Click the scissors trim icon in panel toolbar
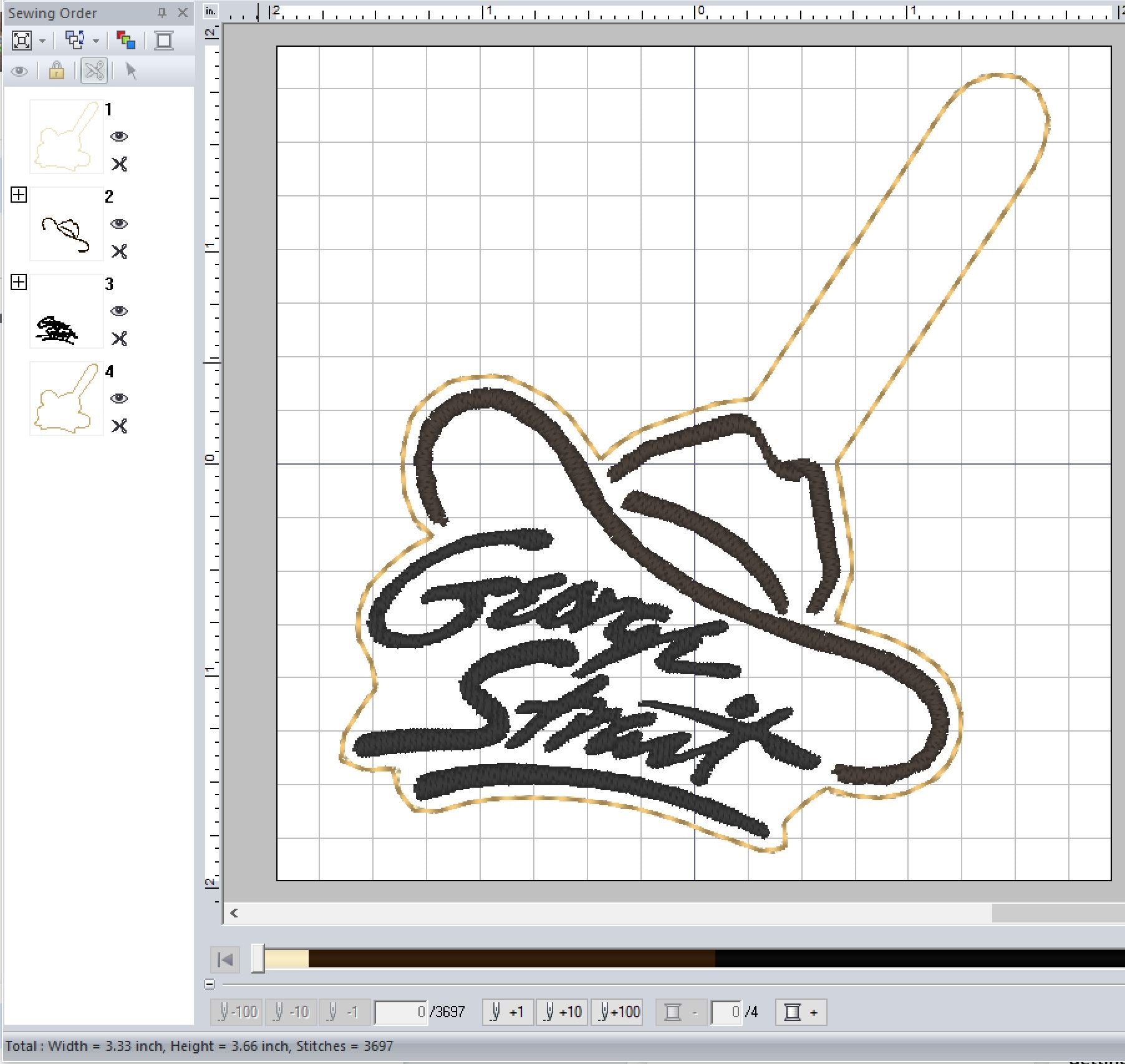The width and height of the screenshot is (1125, 1064). pos(94,70)
